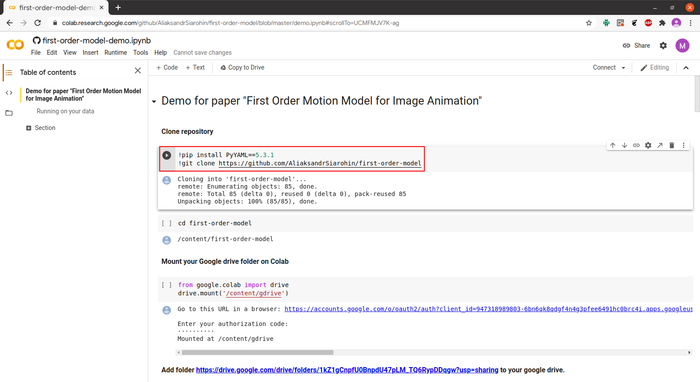Open the accounts.google.com OAuth URL
The image size is (700, 382).
(x=488, y=309)
